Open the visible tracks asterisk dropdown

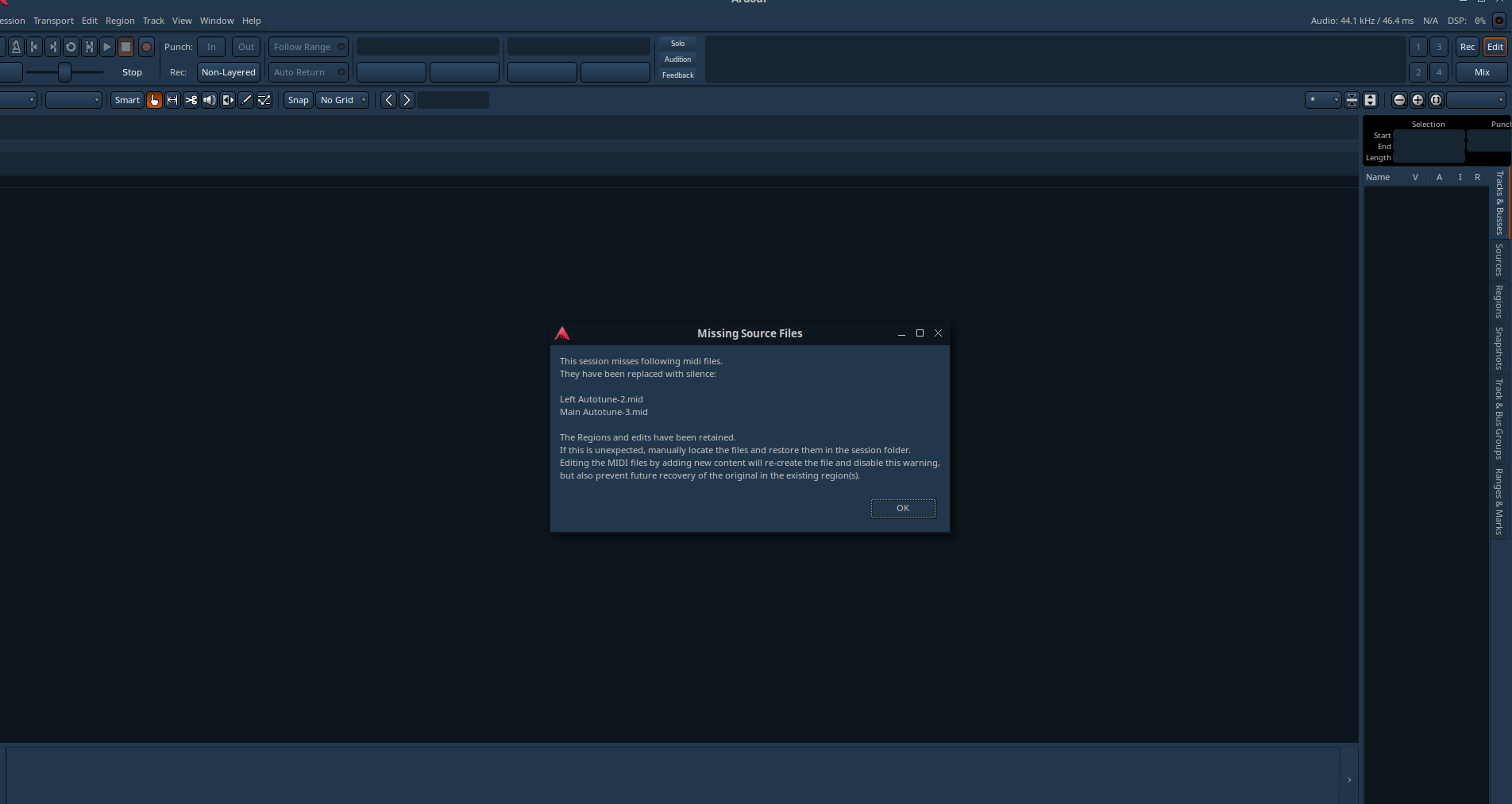click(x=1323, y=100)
